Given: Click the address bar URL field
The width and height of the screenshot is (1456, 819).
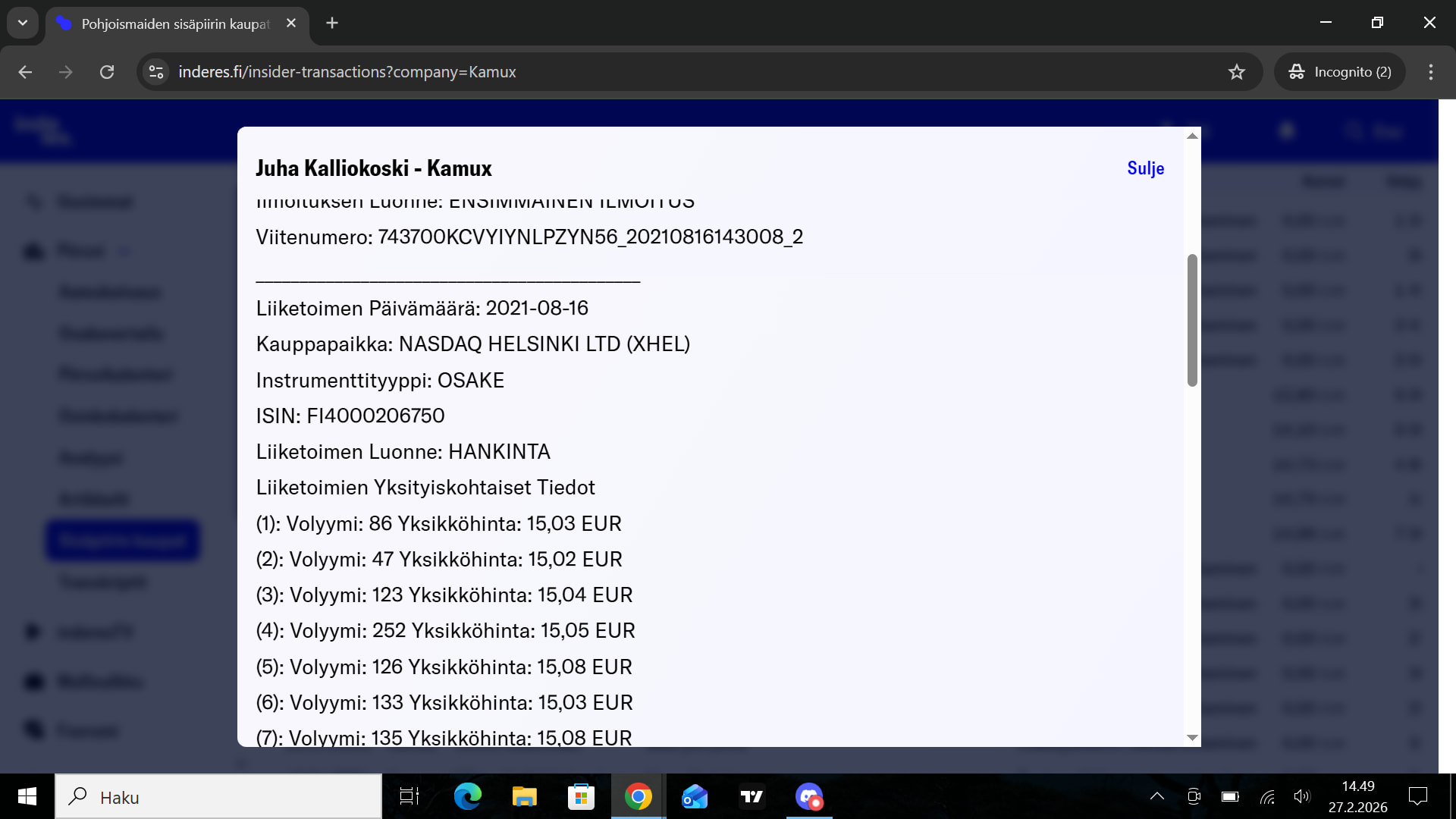Looking at the screenshot, I should pyautogui.click(x=682, y=72).
